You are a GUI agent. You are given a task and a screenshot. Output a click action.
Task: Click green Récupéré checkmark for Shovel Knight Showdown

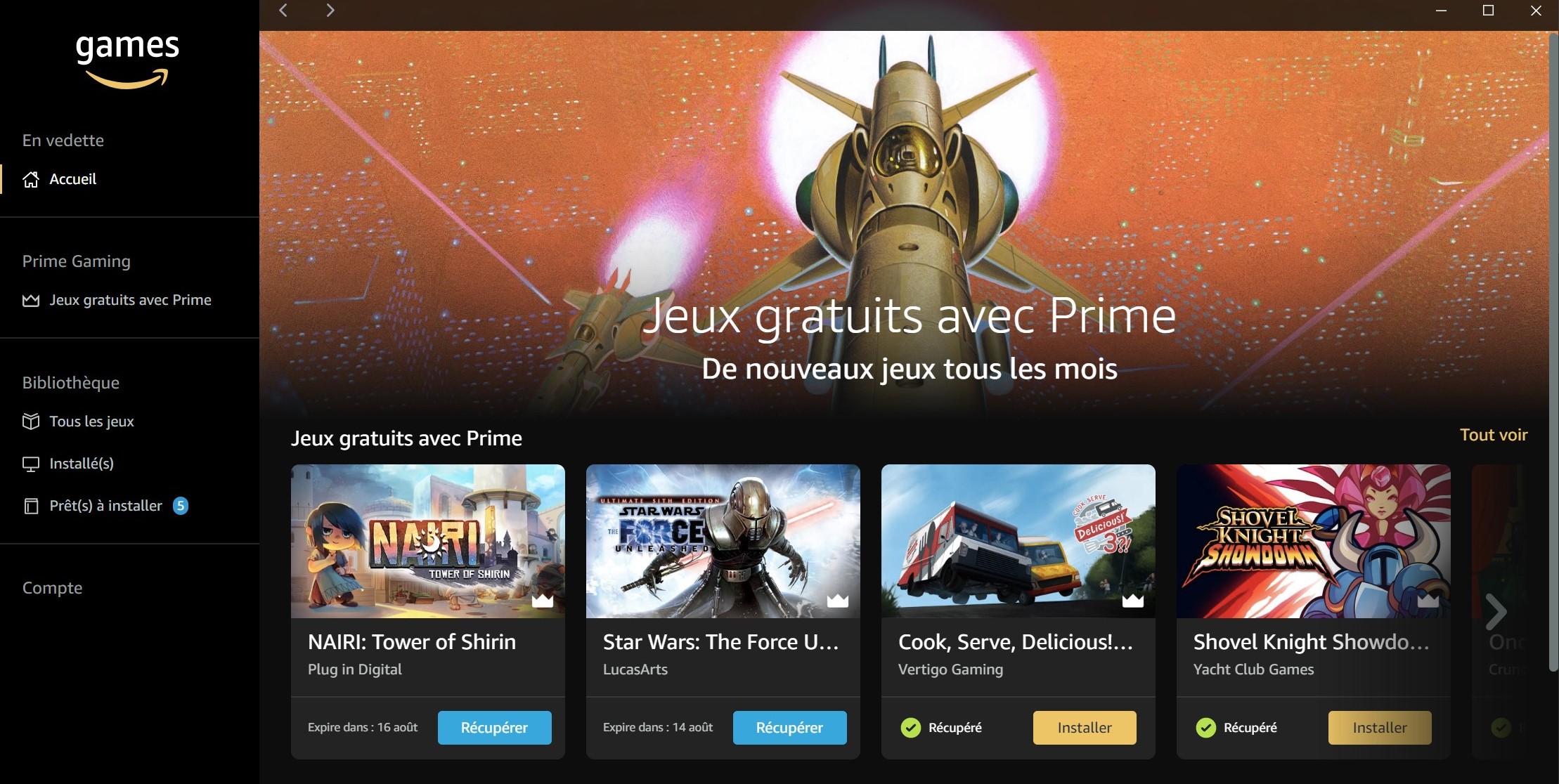click(1206, 728)
